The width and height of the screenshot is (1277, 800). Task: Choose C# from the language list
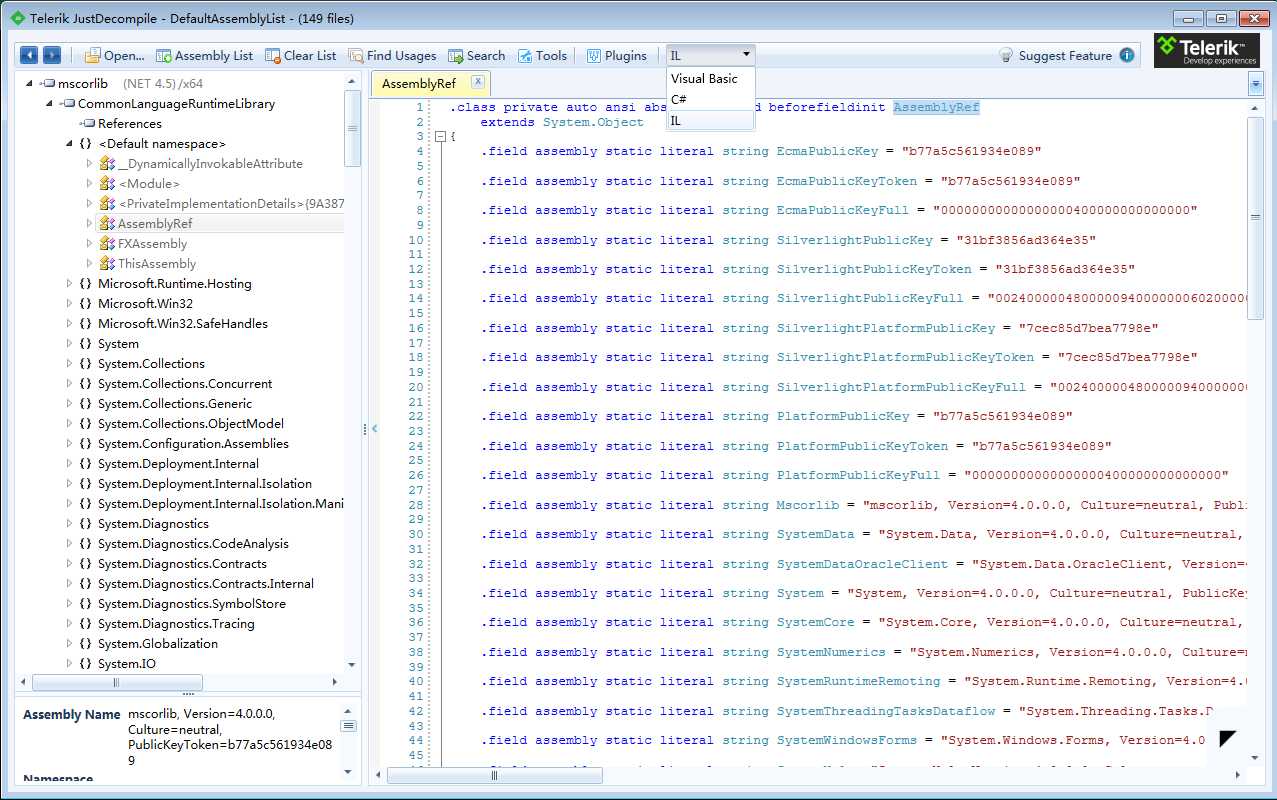click(710, 99)
